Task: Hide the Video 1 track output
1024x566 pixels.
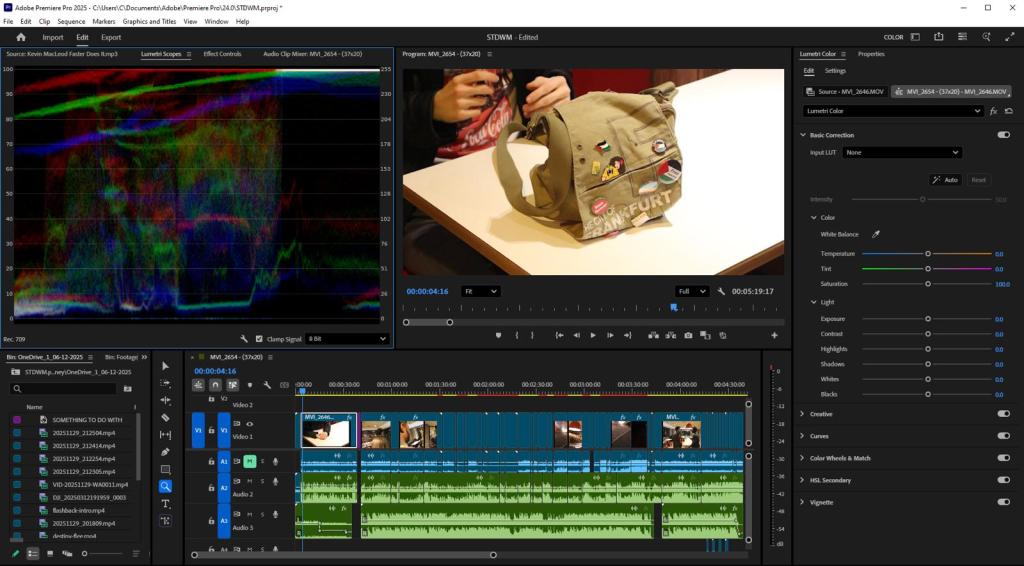Action: pyautogui.click(x=249, y=424)
